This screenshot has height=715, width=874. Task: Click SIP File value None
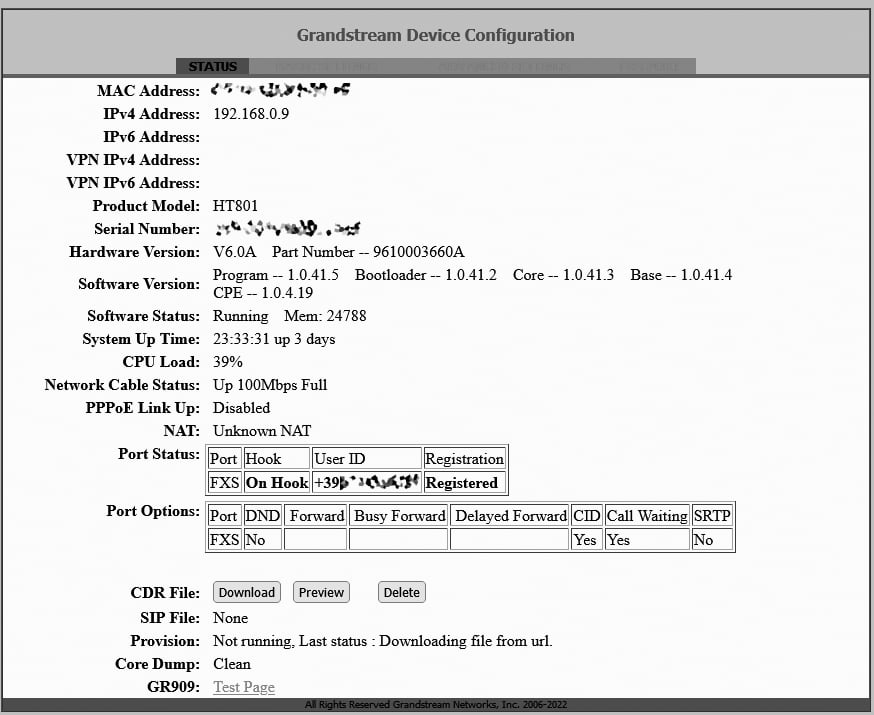click(x=230, y=617)
